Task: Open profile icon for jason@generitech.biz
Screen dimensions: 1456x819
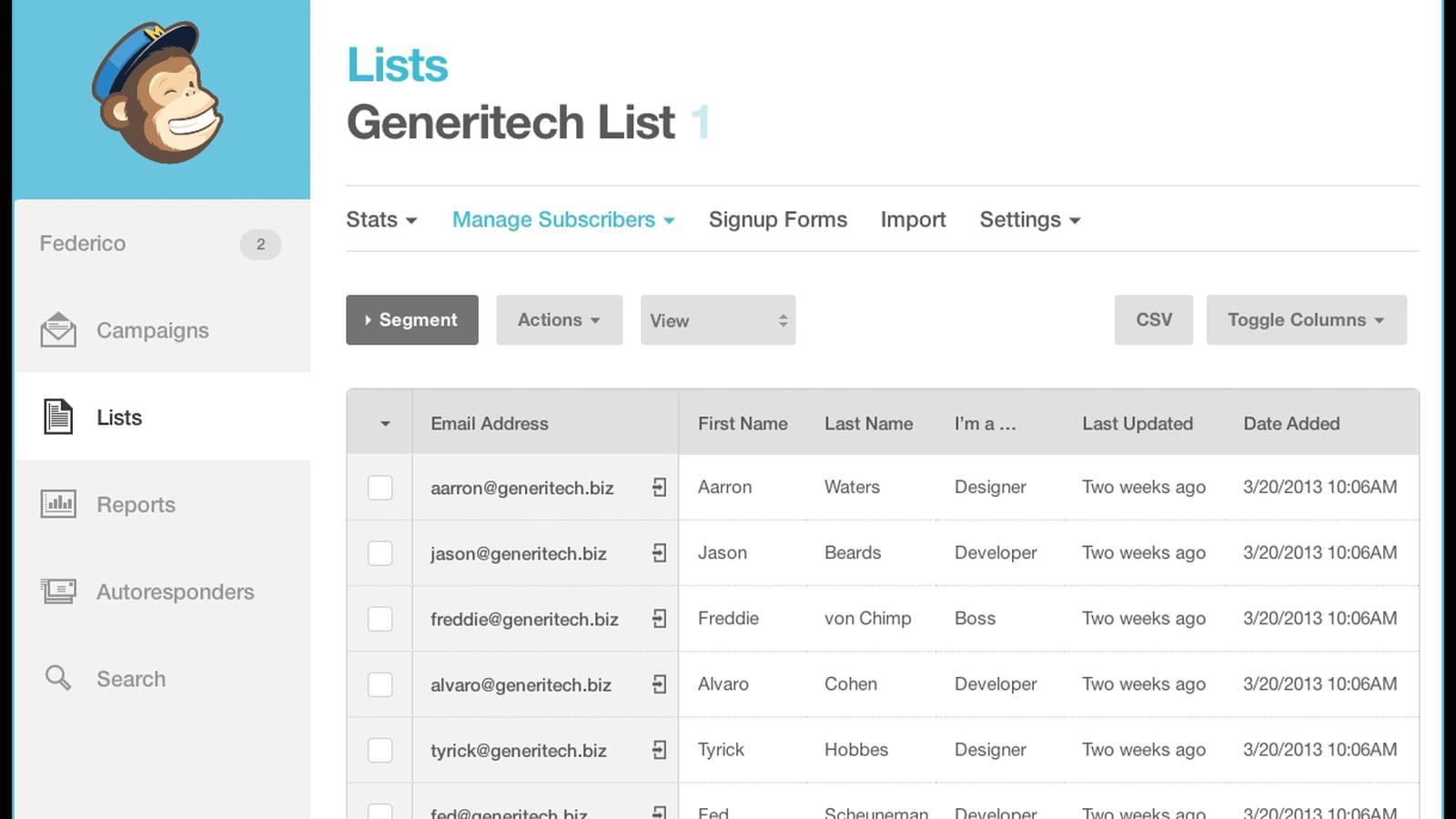Action: pyautogui.click(x=660, y=553)
